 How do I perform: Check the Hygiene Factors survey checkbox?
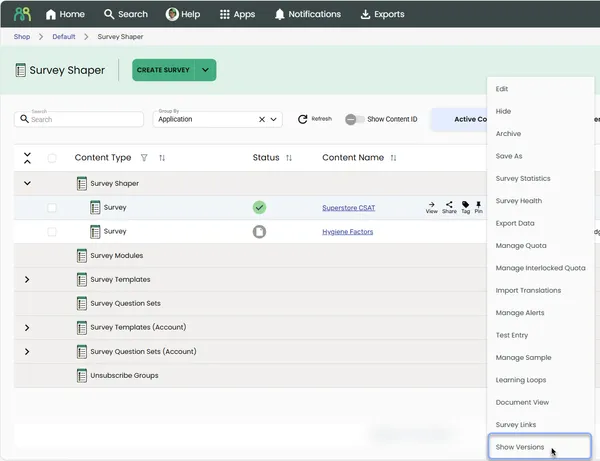52,232
